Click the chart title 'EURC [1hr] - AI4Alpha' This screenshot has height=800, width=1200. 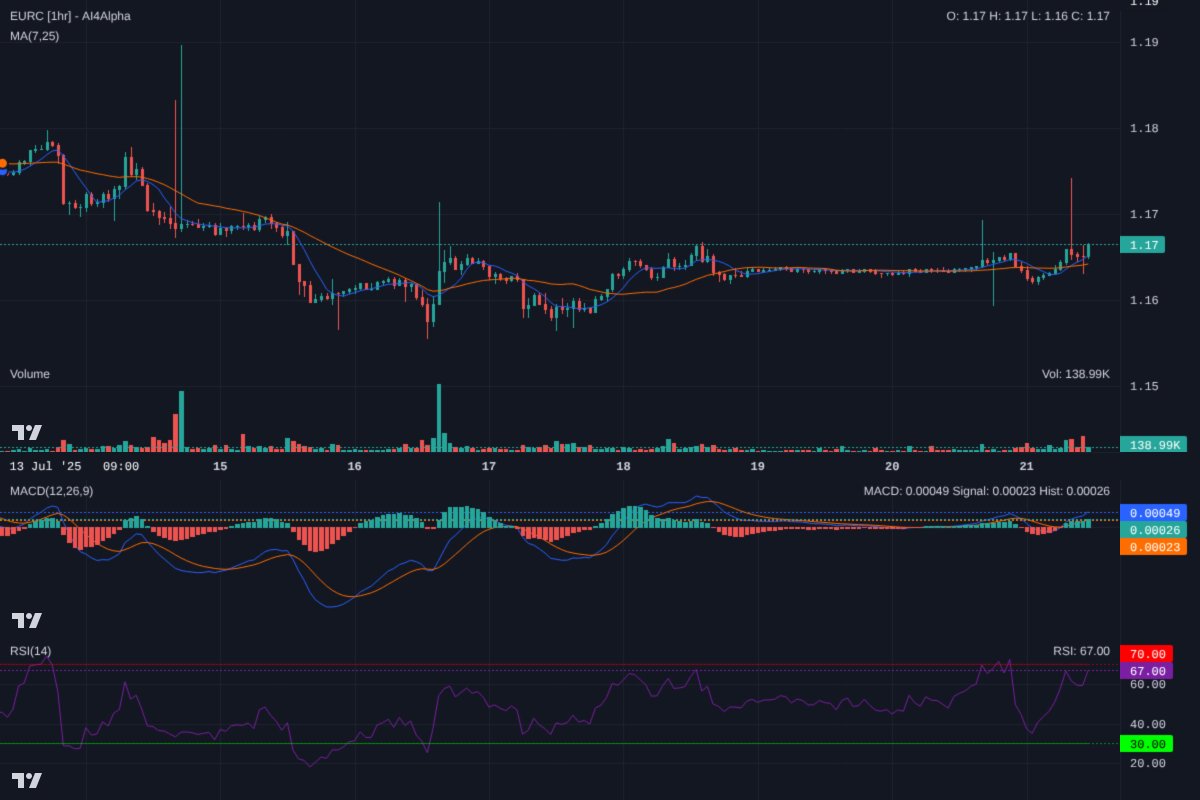(70, 16)
